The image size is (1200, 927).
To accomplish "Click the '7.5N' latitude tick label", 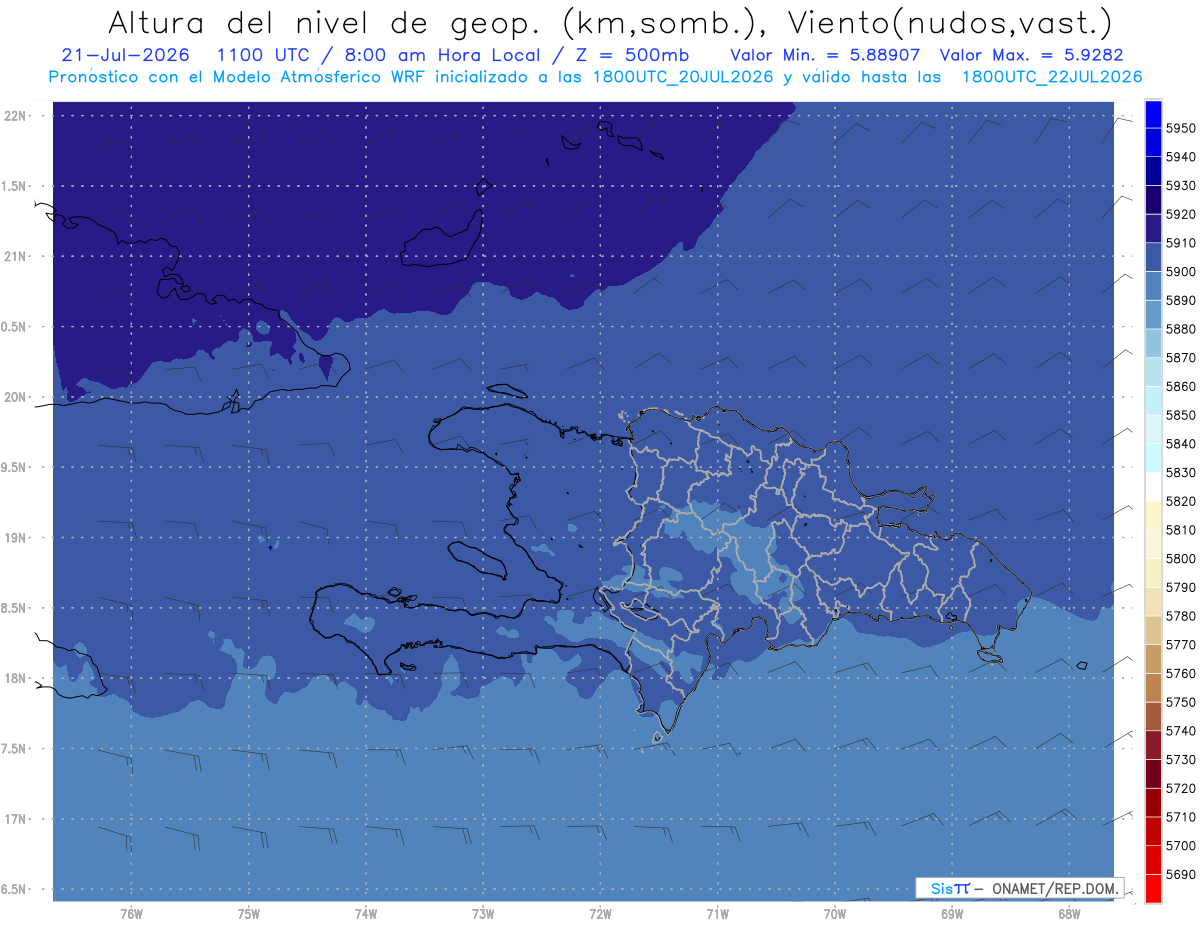I will point(15,749).
